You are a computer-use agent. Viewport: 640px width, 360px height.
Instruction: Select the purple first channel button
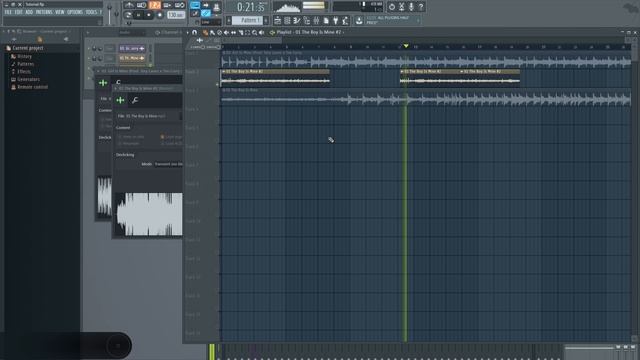click(x=131, y=49)
